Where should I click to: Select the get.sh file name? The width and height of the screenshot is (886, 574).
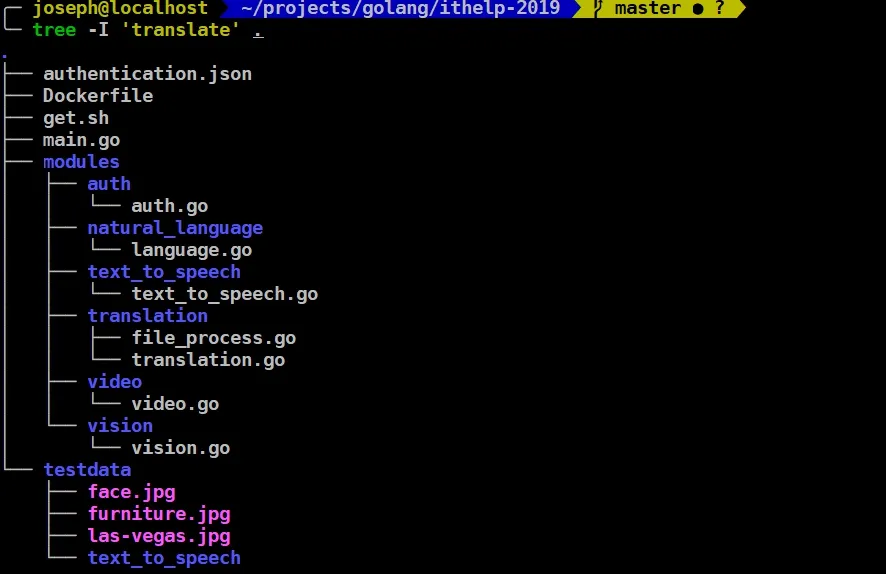(x=76, y=118)
